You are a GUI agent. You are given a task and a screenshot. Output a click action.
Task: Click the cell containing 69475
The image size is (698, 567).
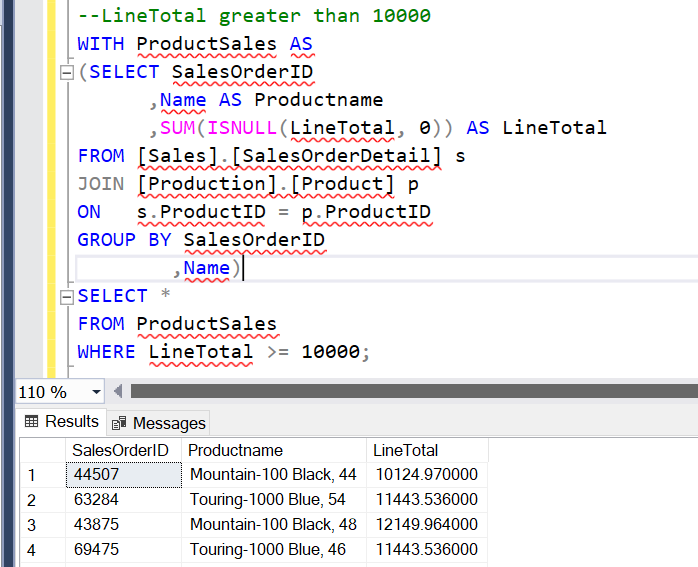point(123,549)
